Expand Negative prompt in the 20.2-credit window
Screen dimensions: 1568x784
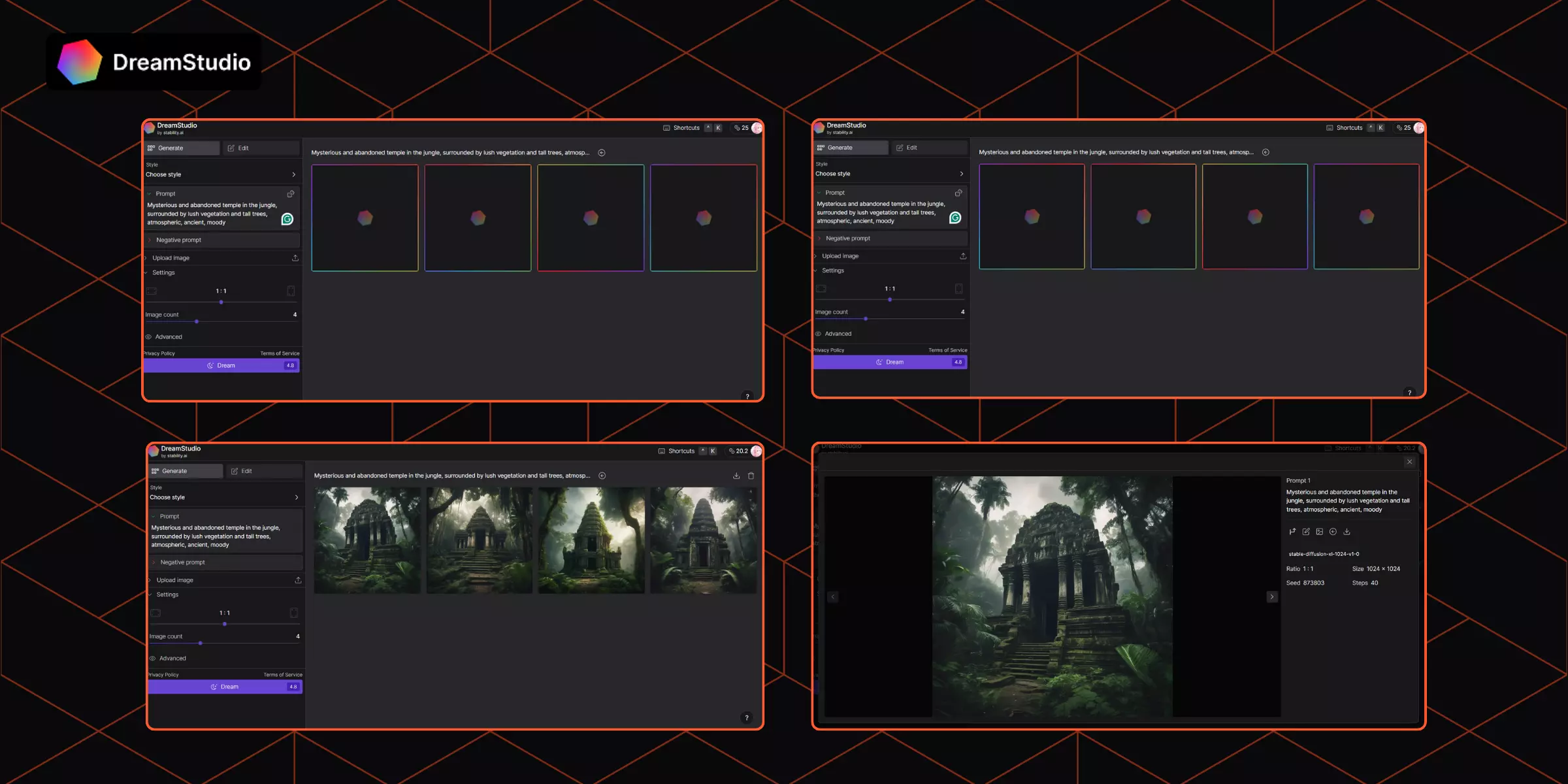[182, 563]
